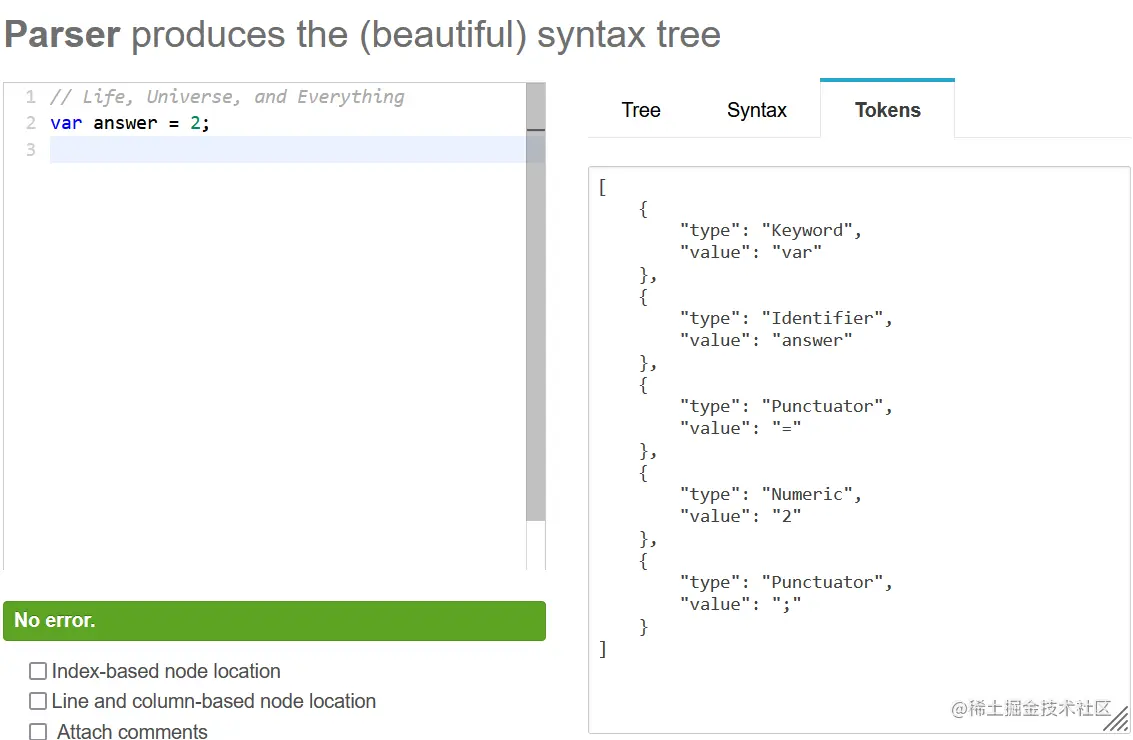The width and height of the screenshot is (1133, 740).
Task: Click the green No error status bar
Action: click(274, 620)
